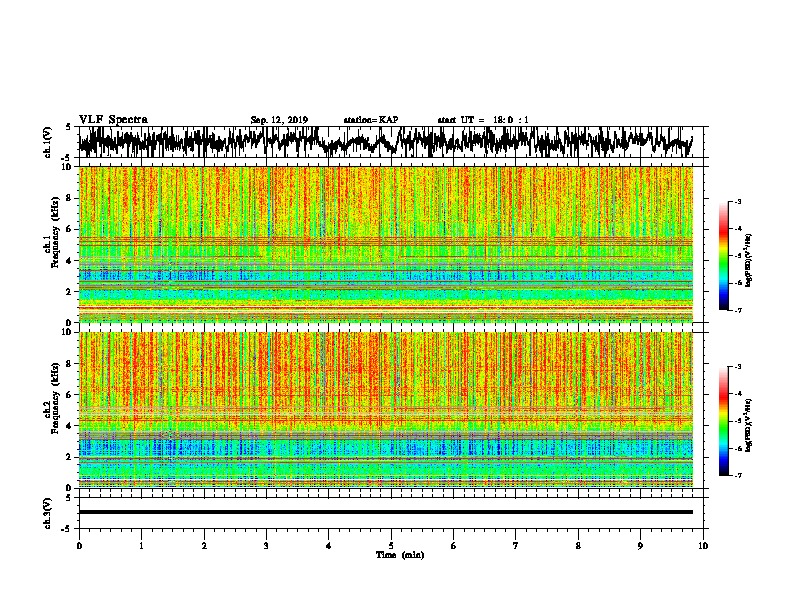Select the "start UT = 18: 0 : 1" text
The width and height of the screenshot is (792, 612).
pyautogui.click(x=483, y=120)
